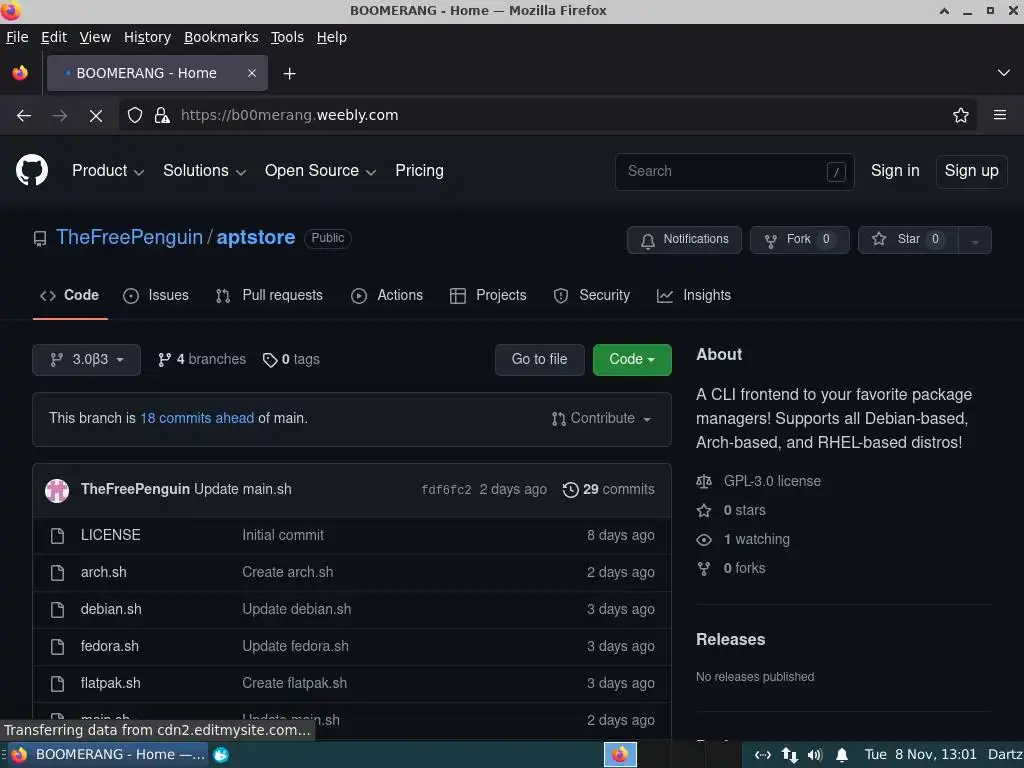Open the Bookmarks menu
This screenshot has height=768, width=1024.
221,37
